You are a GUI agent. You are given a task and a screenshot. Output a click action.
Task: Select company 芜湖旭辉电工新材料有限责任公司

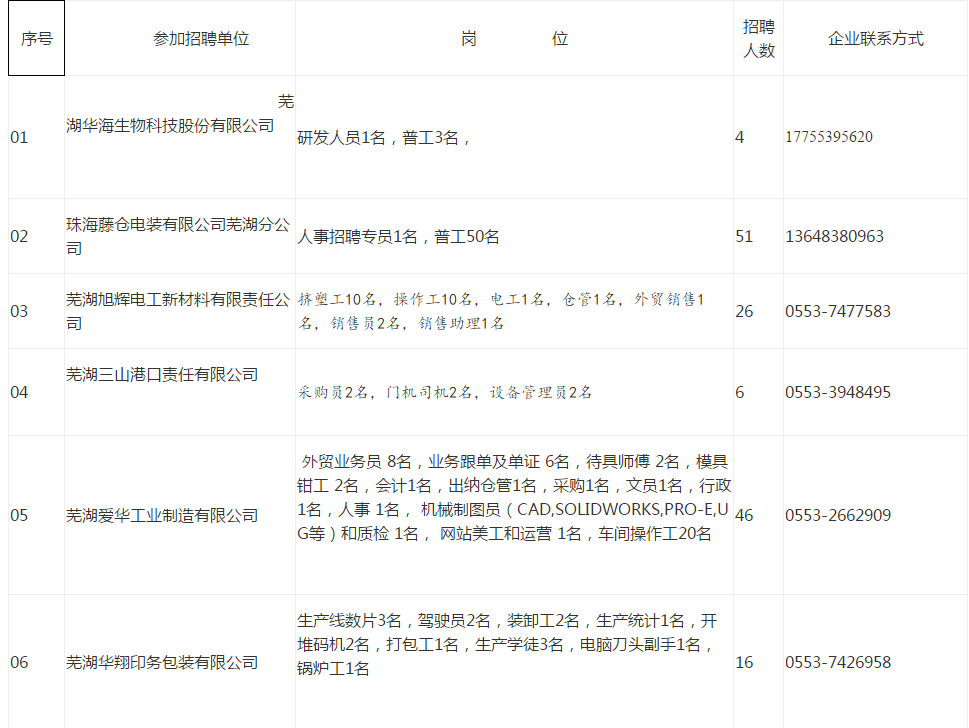coord(178,311)
